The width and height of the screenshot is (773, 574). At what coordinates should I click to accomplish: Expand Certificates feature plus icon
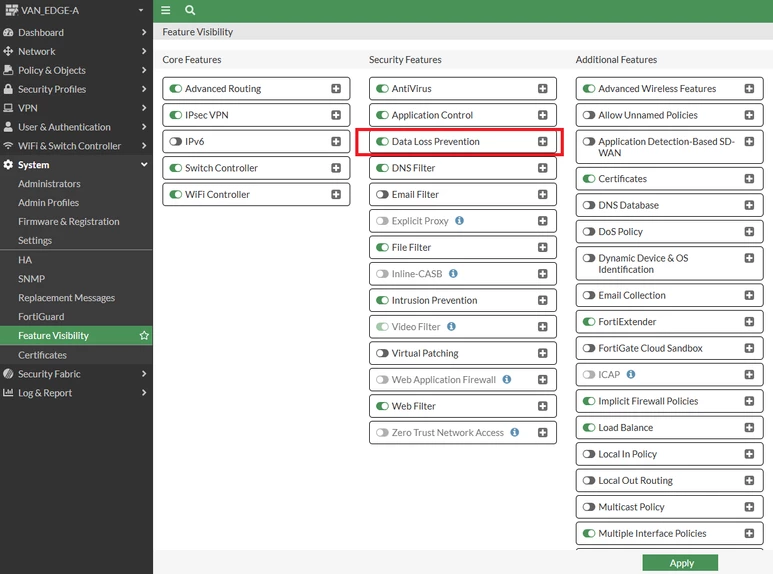coord(749,179)
